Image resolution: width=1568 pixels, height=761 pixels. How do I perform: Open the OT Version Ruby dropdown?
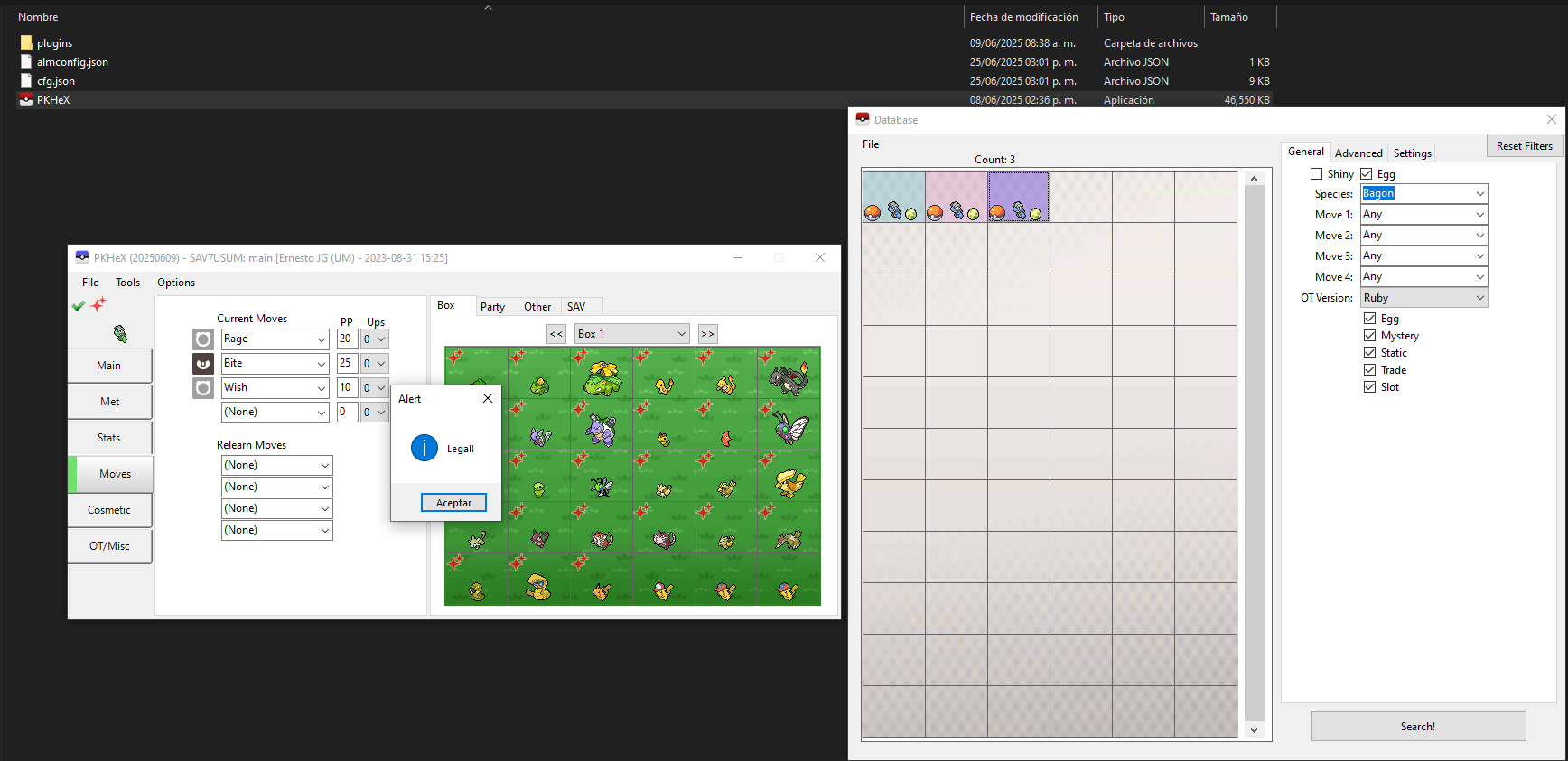point(1423,298)
